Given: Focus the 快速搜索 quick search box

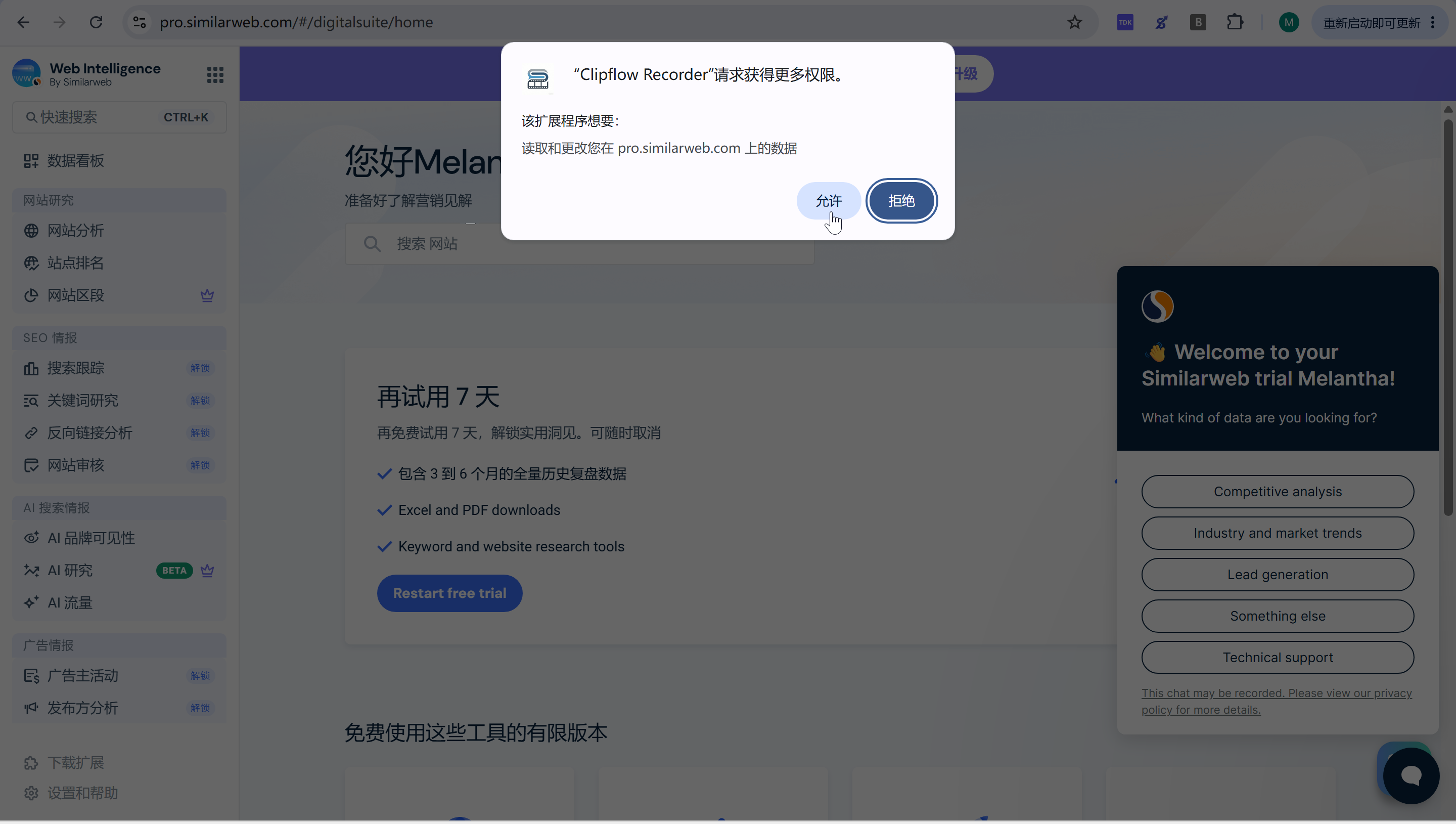Looking at the screenshot, I should 119,117.
